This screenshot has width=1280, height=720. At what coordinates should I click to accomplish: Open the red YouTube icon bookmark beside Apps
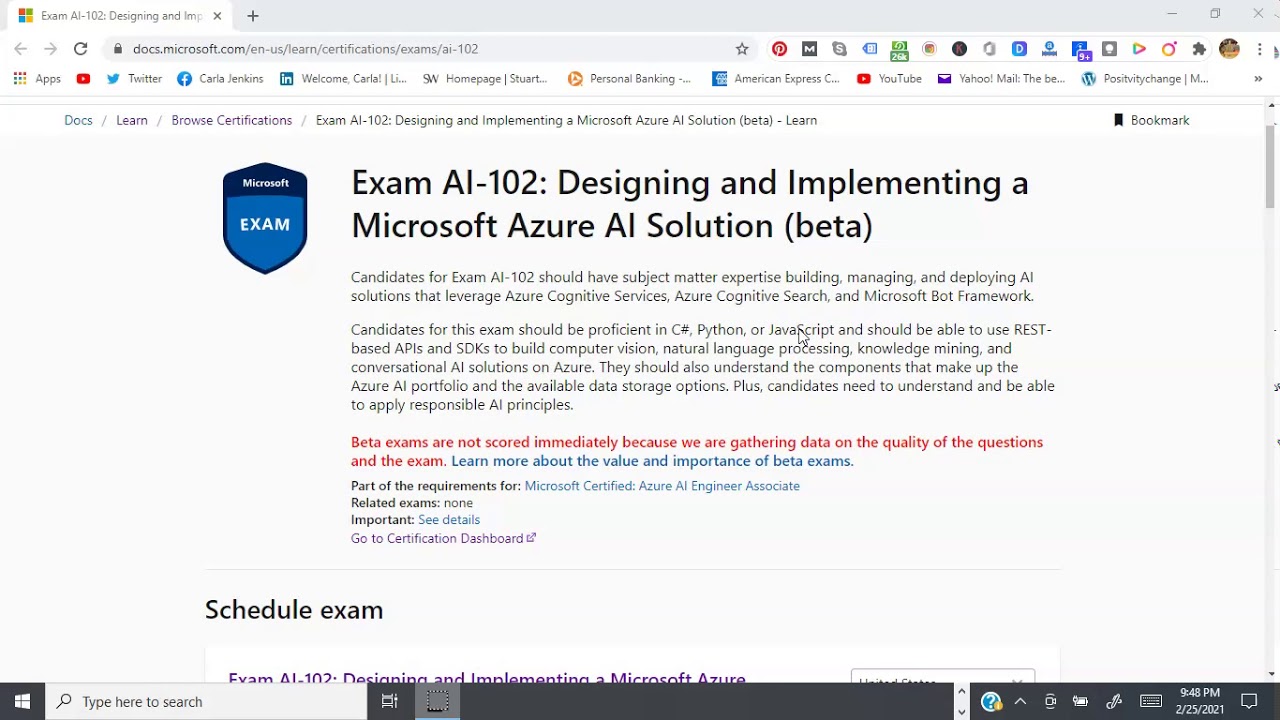83,78
